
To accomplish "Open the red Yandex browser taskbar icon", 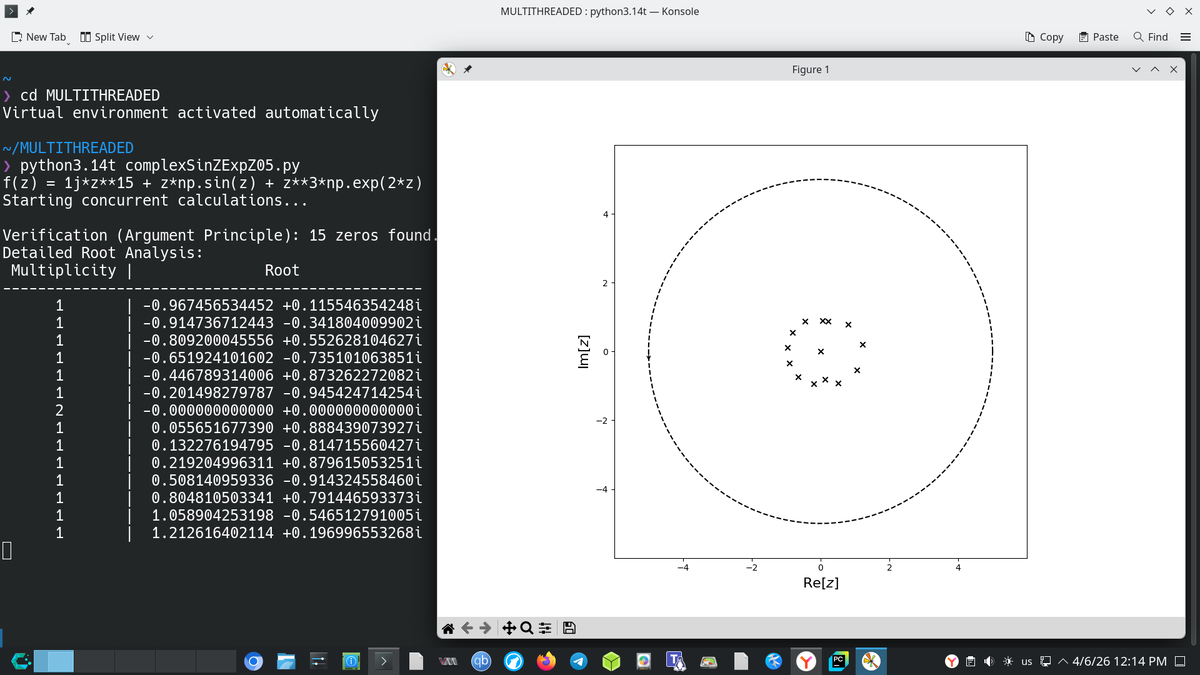I will pos(806,661).
